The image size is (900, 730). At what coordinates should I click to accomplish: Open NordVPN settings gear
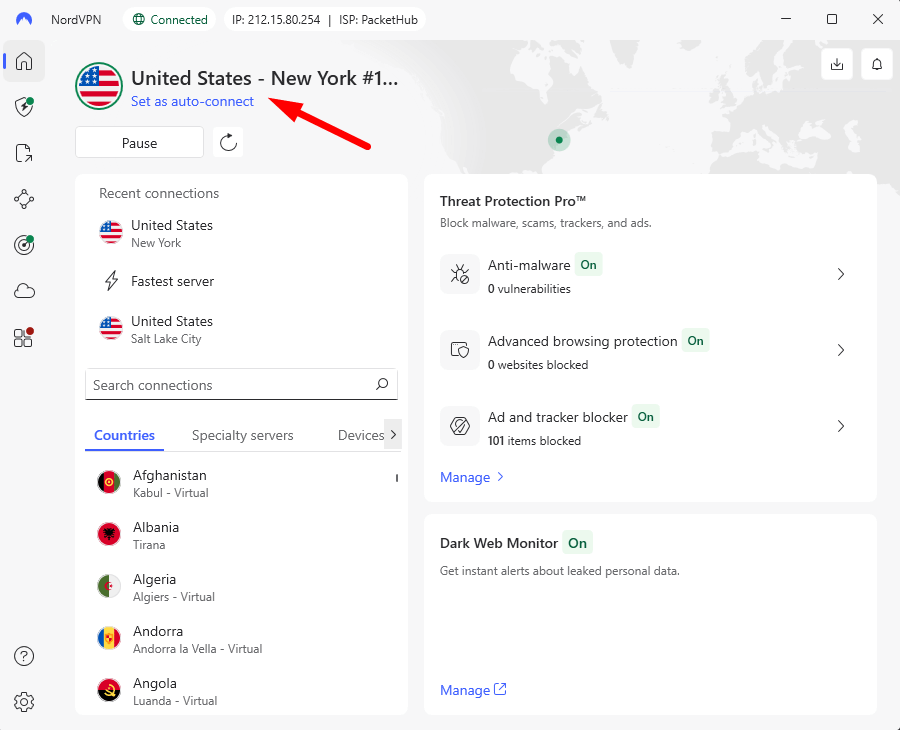(24, 702)
